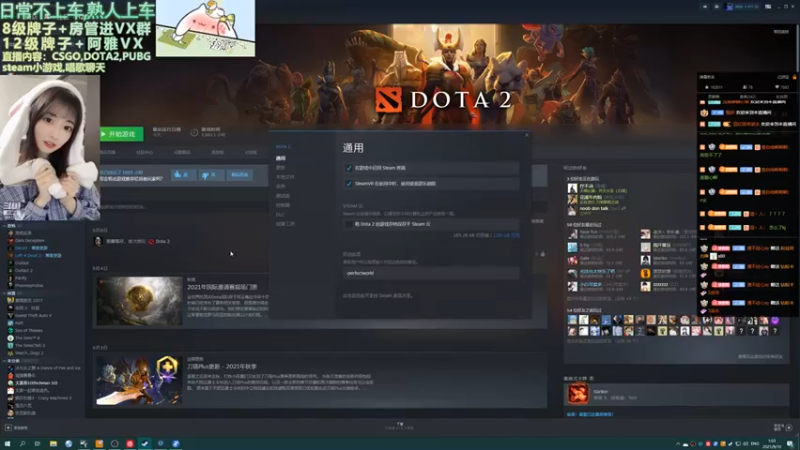
Task: Collapse the uncategorized library group
Action: click(x=4, y=361)
